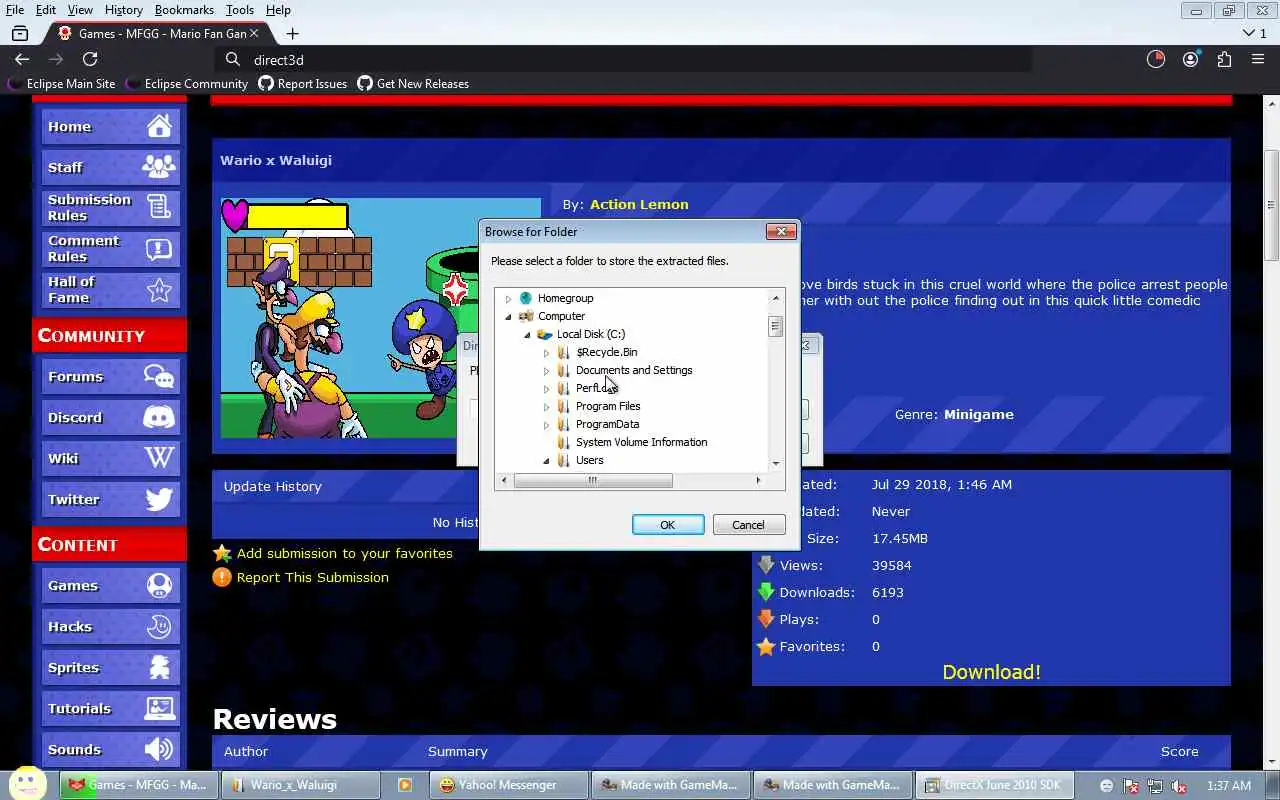
Task: Expand the PerfLogs folder node
Action: pos(546,388)
